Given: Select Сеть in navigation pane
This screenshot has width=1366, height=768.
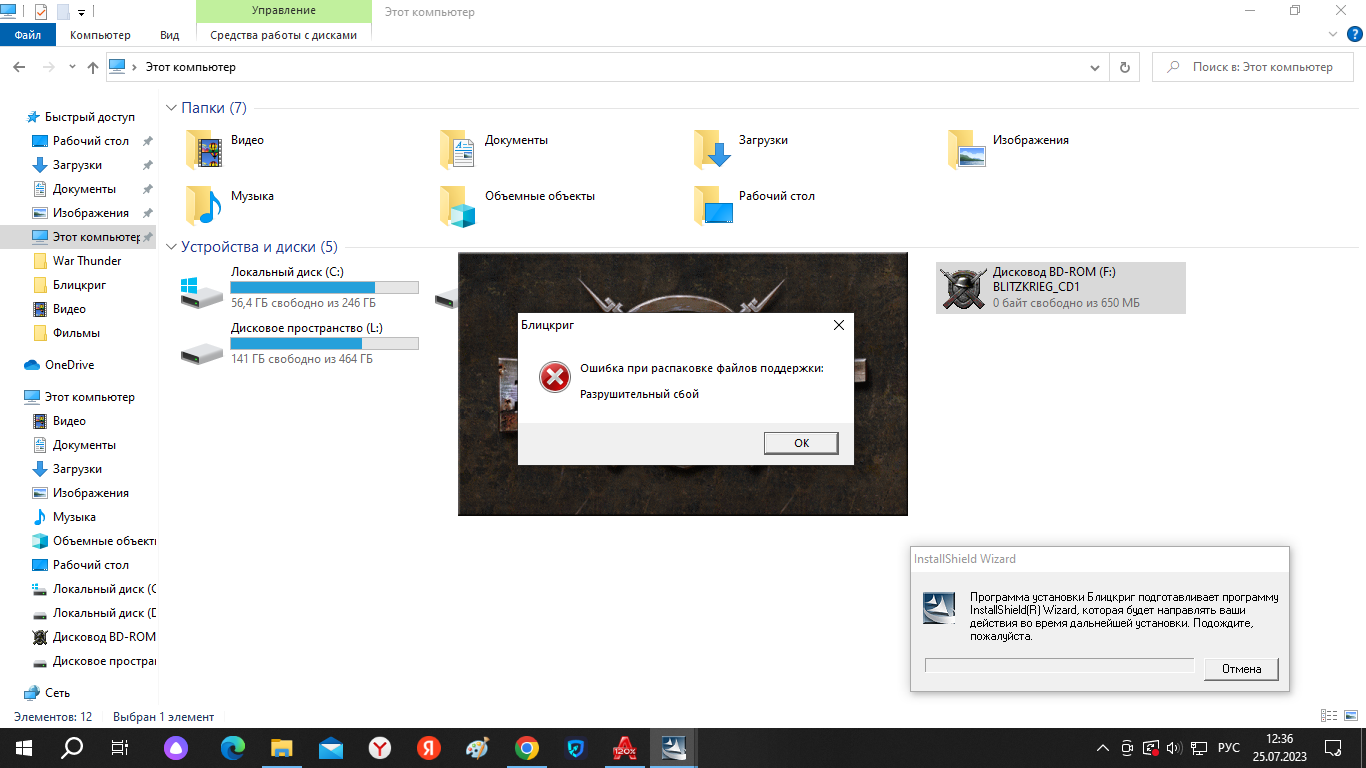Looking at the screenshot, I should point(57,693).
